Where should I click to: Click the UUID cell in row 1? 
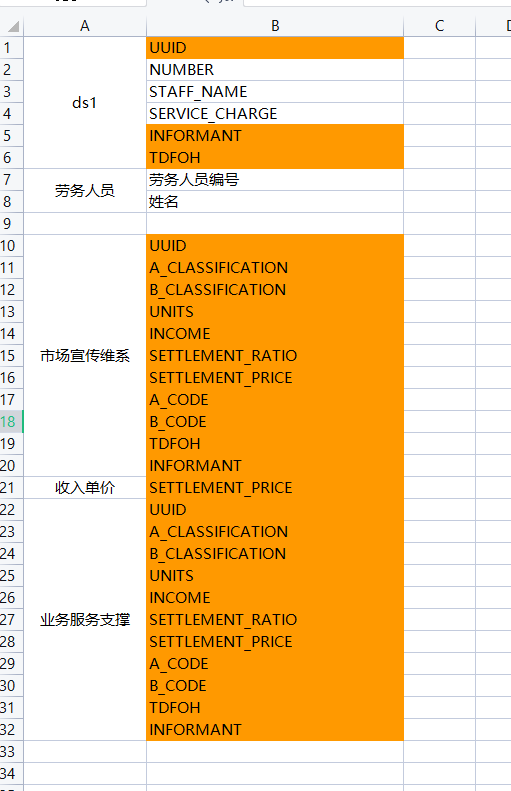click(275, 48)
